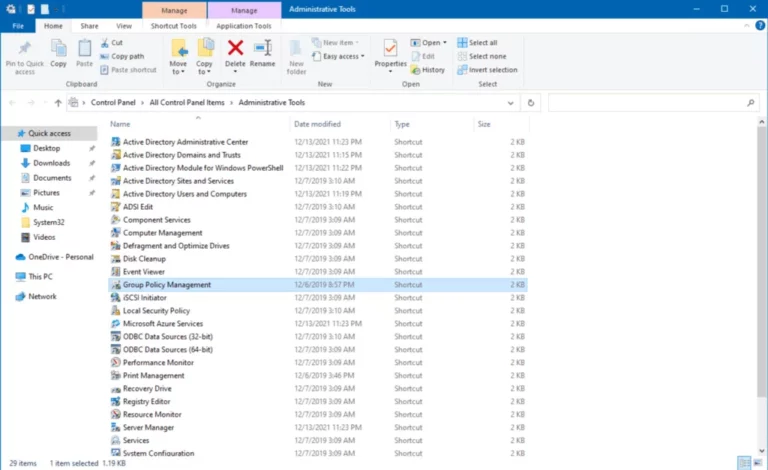This screenshot has height=470, width=768.
Task: Click the Cut scissors command
Action: (x=112, y=43)
